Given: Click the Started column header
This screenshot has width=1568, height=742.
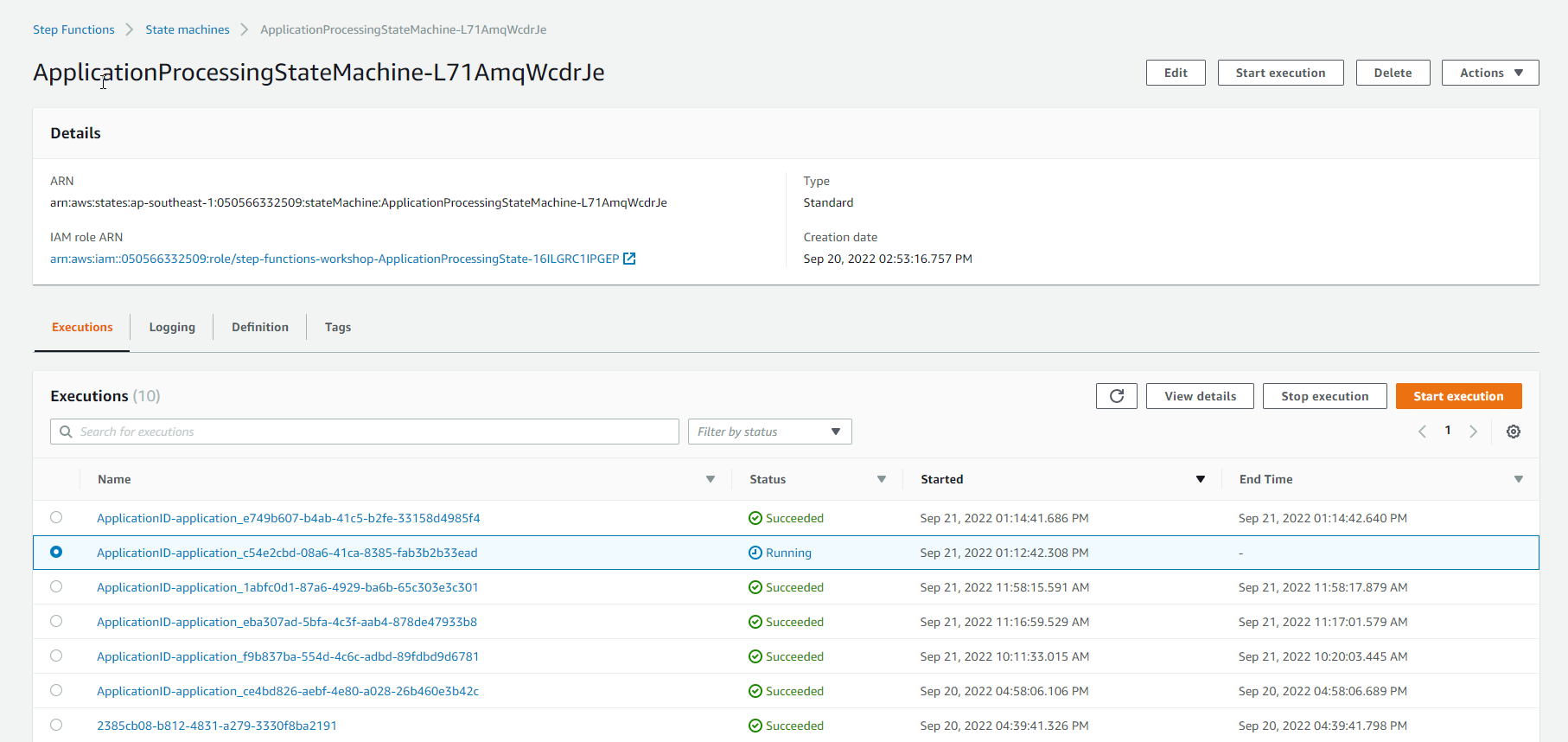Looking at the screenshot, I should pyautogui.click(x=941, y=479).
